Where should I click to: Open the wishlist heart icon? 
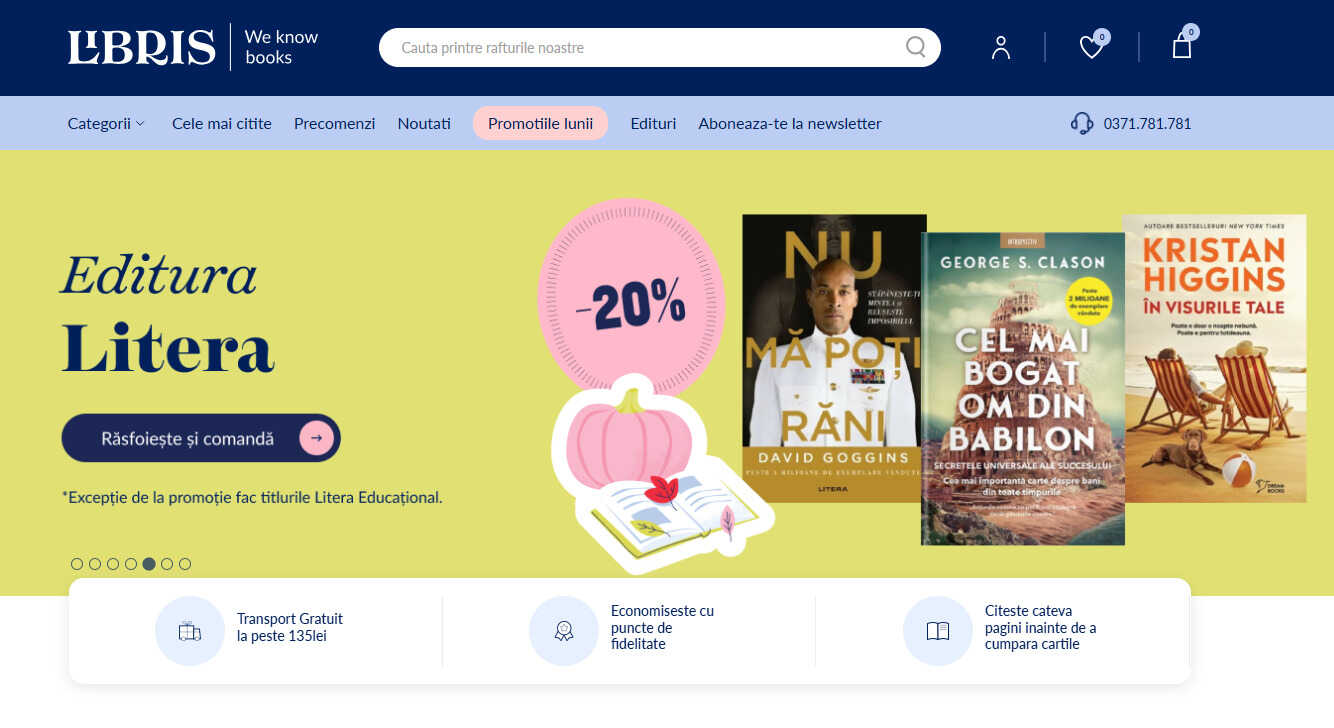[x=1091, y=47]
